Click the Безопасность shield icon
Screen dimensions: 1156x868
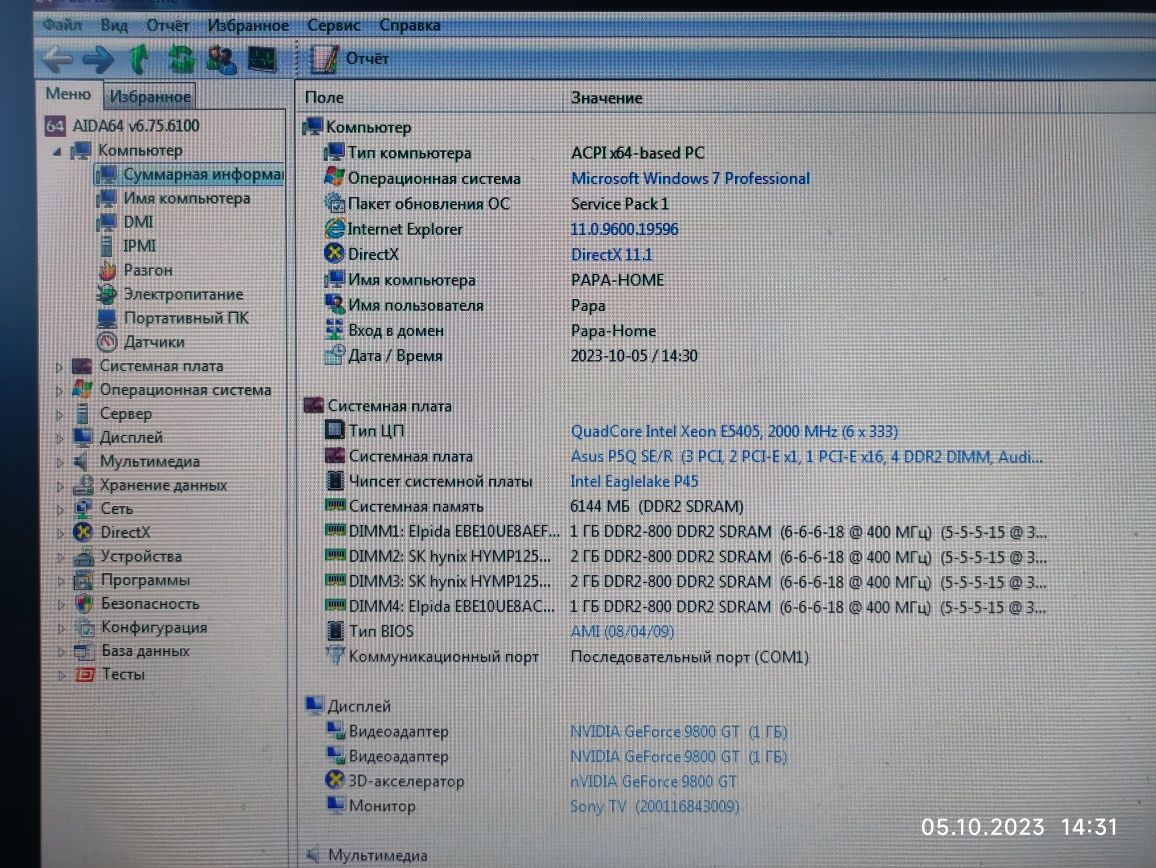84,604
